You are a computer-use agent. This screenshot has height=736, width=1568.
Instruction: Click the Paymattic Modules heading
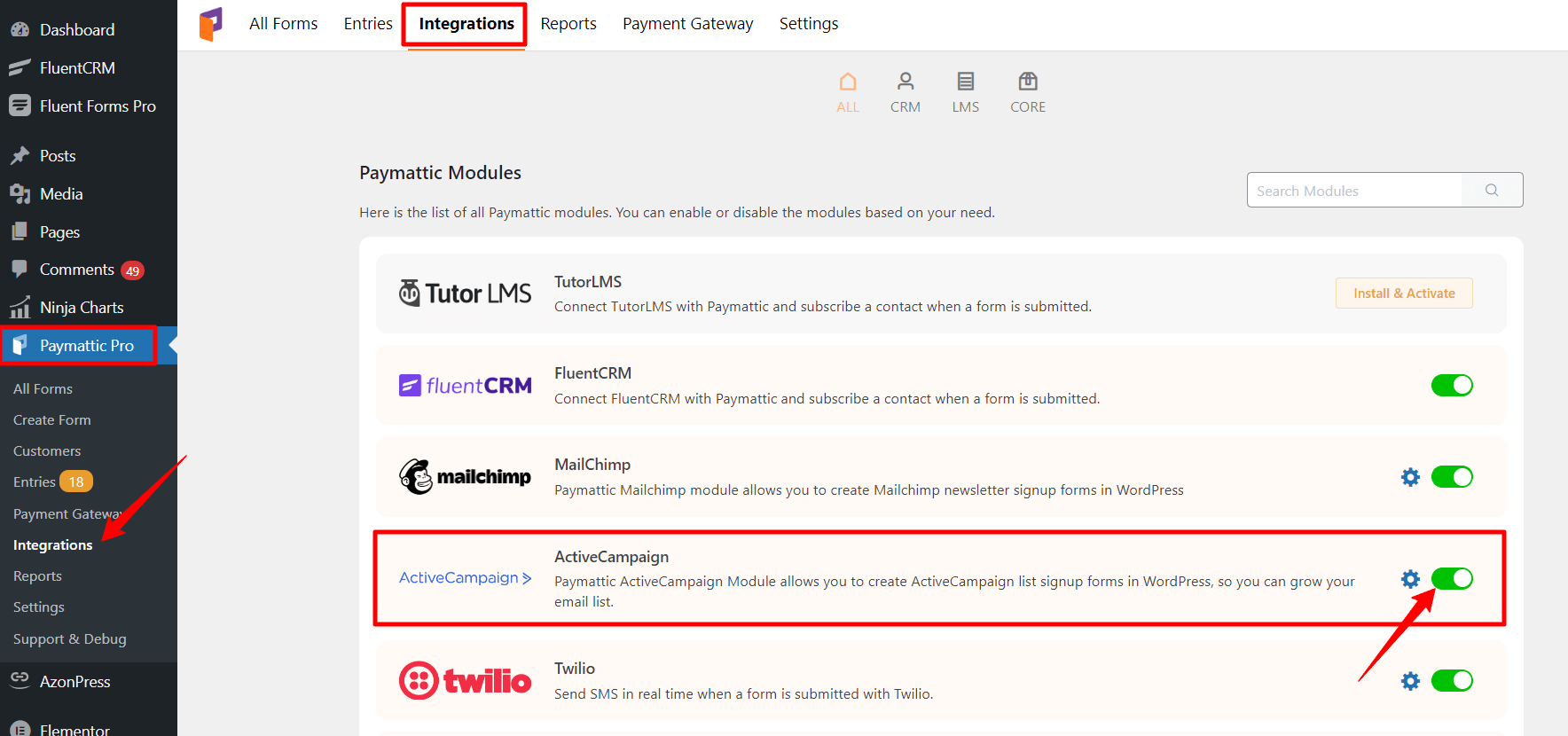[440, 173]
